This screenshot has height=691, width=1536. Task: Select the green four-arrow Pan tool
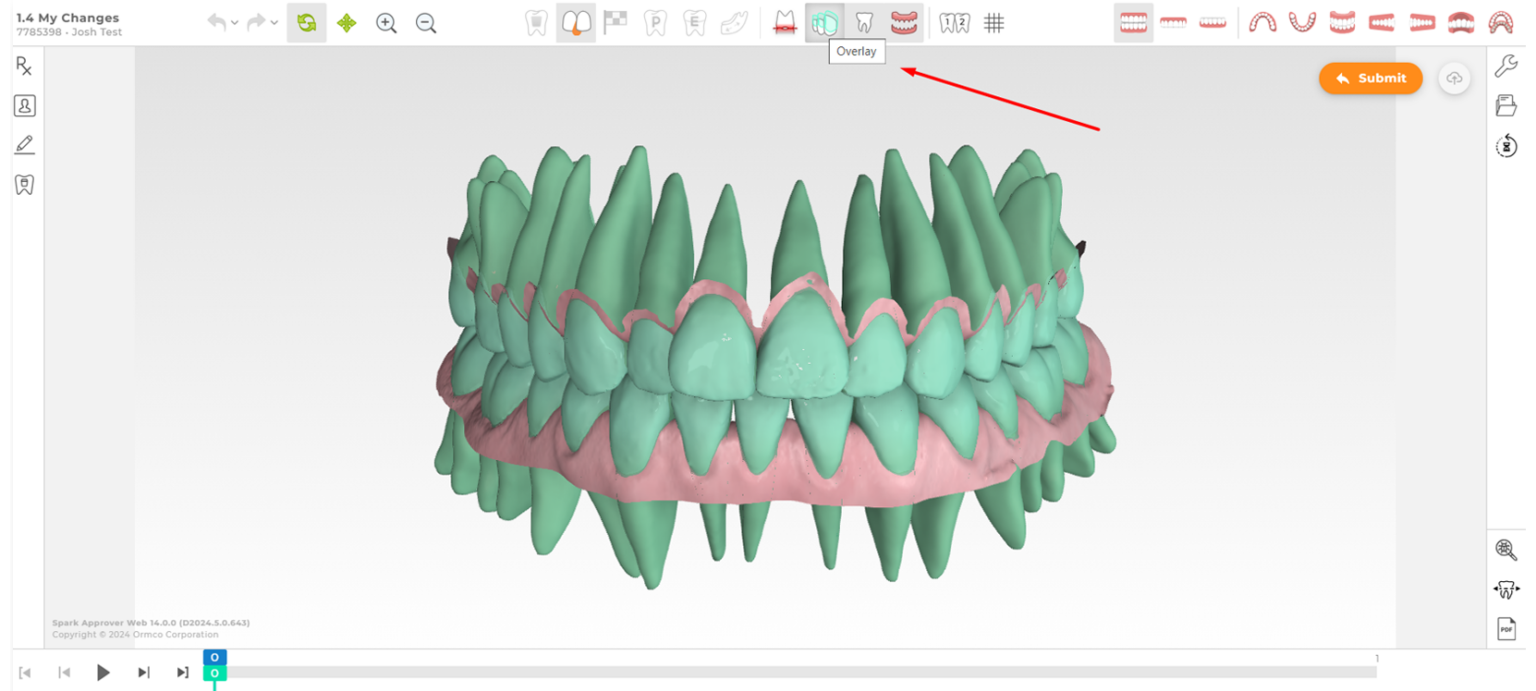point(346,23)
